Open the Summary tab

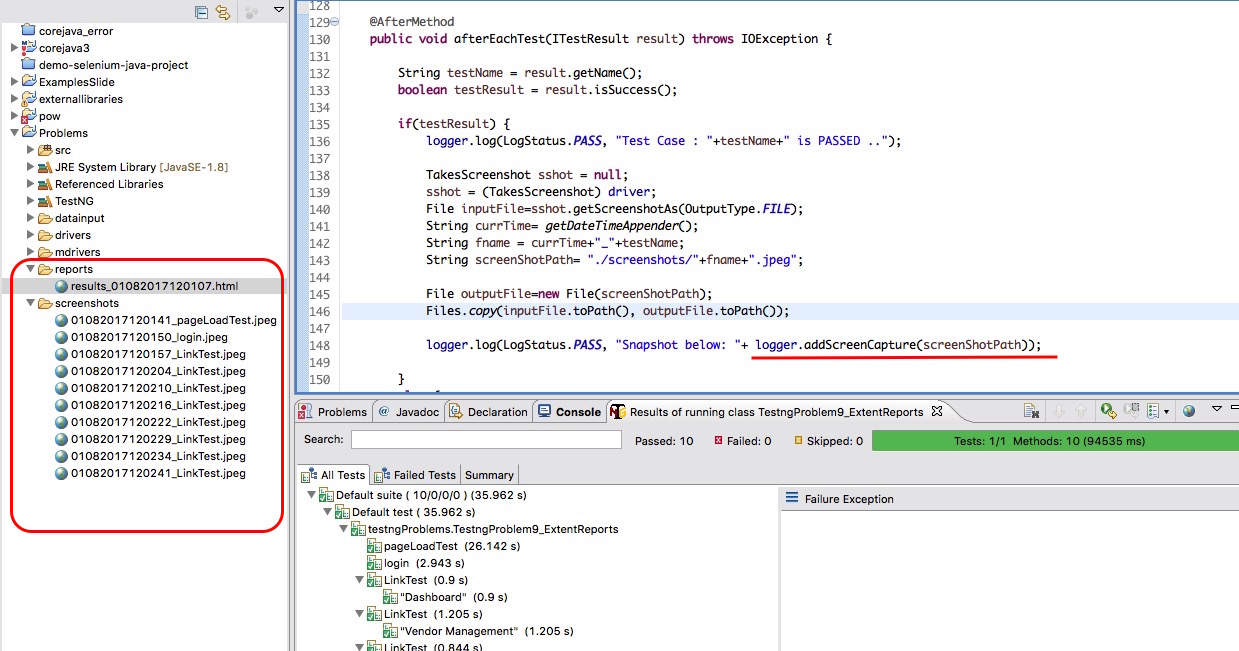click(489, 475)
